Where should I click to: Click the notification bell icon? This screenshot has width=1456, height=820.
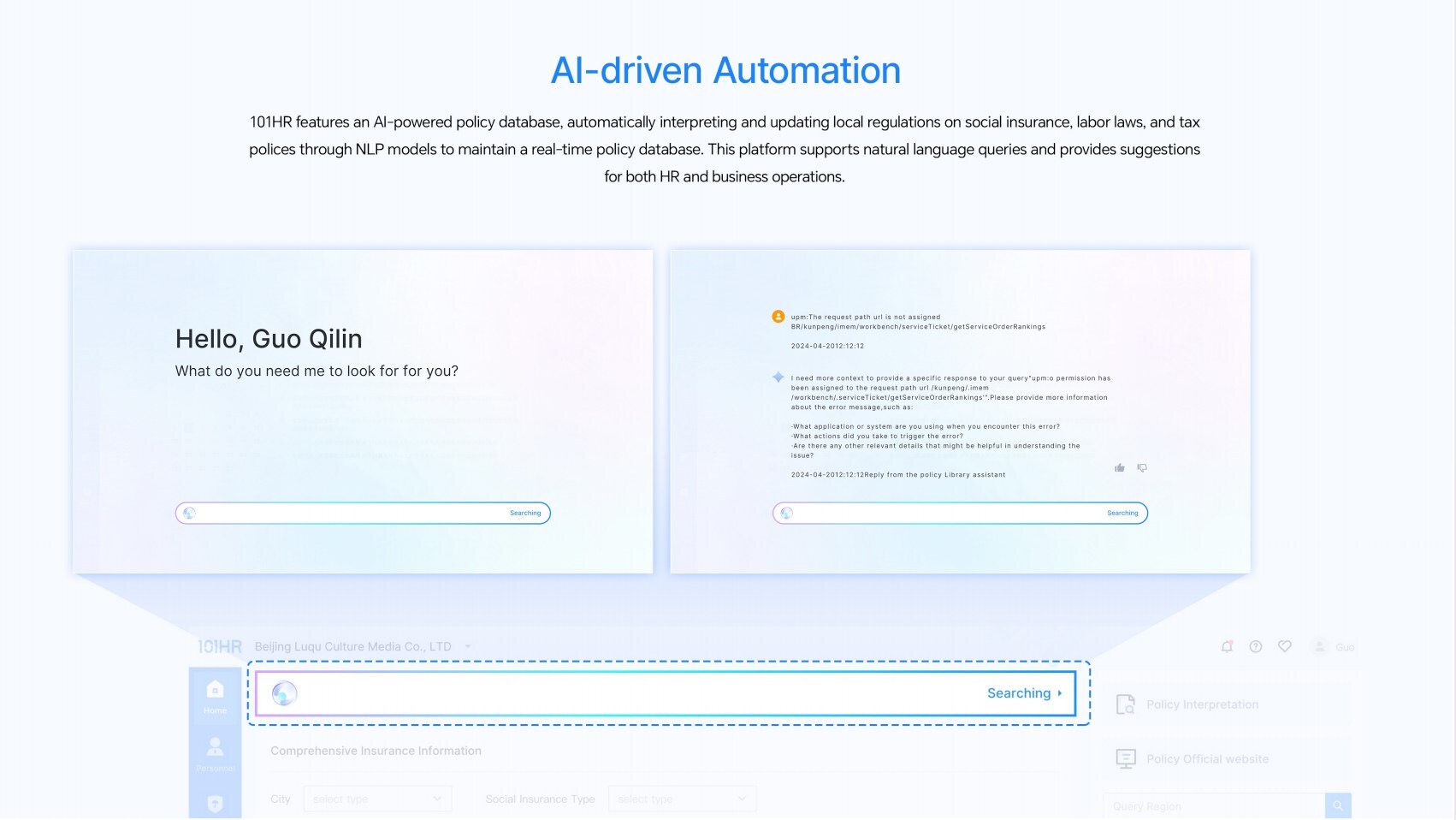(x=1227, y=646)
